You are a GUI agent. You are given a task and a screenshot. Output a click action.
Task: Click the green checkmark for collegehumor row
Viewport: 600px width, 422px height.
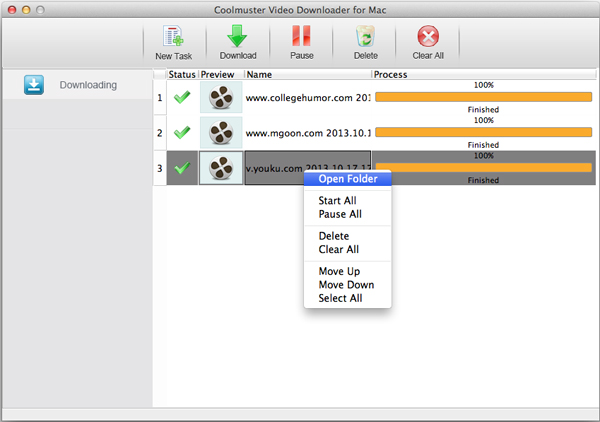click(x=182, y=97)
